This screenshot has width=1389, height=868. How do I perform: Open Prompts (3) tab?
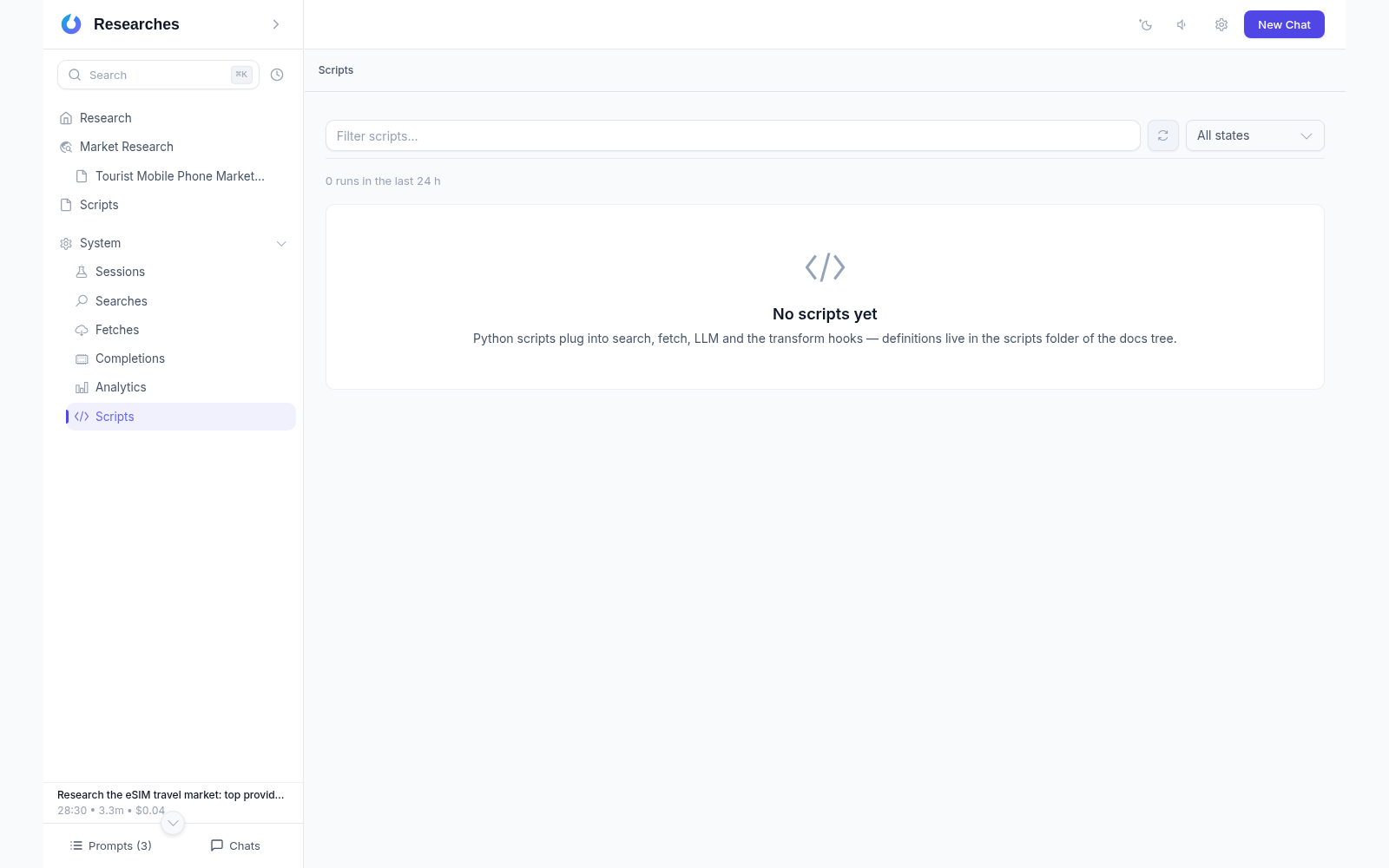110,845
